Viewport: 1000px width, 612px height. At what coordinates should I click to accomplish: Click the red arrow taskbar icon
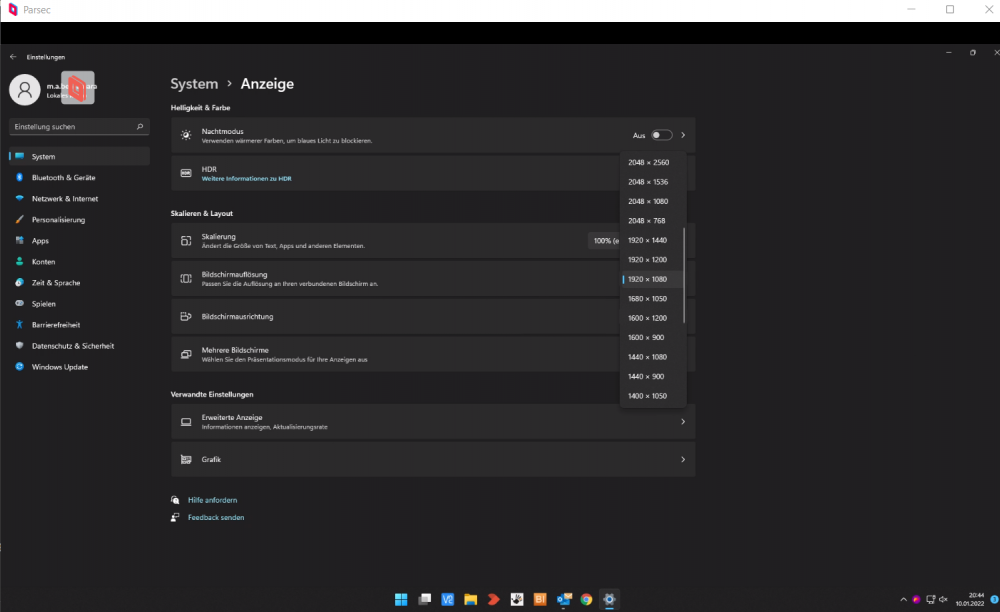(x=494, y=599)
